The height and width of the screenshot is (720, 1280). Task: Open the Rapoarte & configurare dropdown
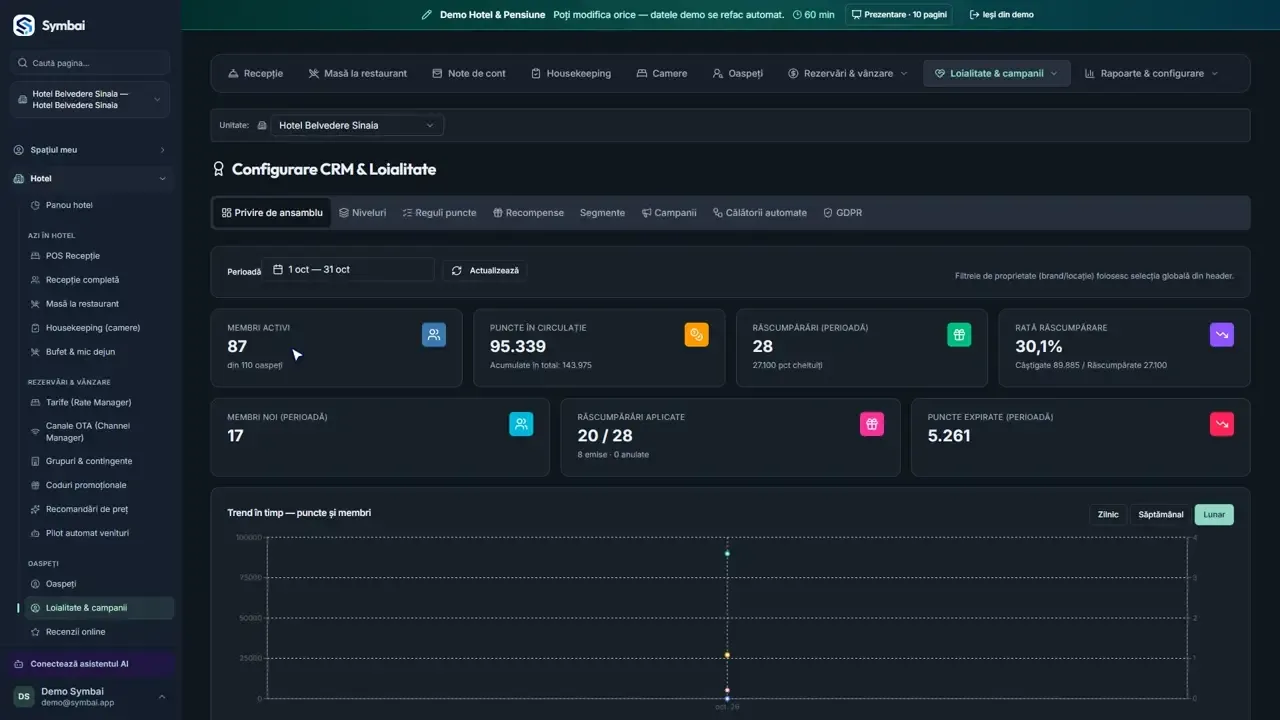point(1152,73)
